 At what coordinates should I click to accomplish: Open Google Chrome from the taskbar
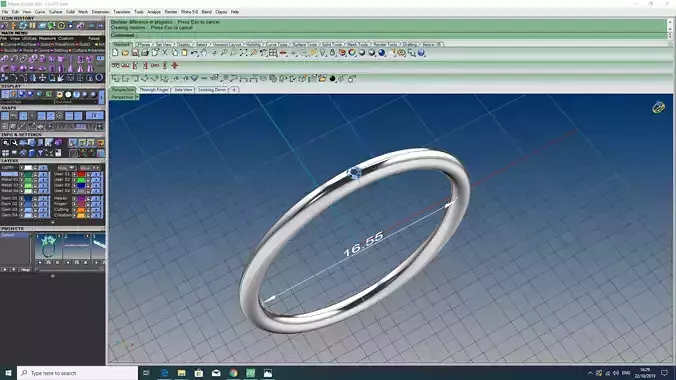coord(233,373)
